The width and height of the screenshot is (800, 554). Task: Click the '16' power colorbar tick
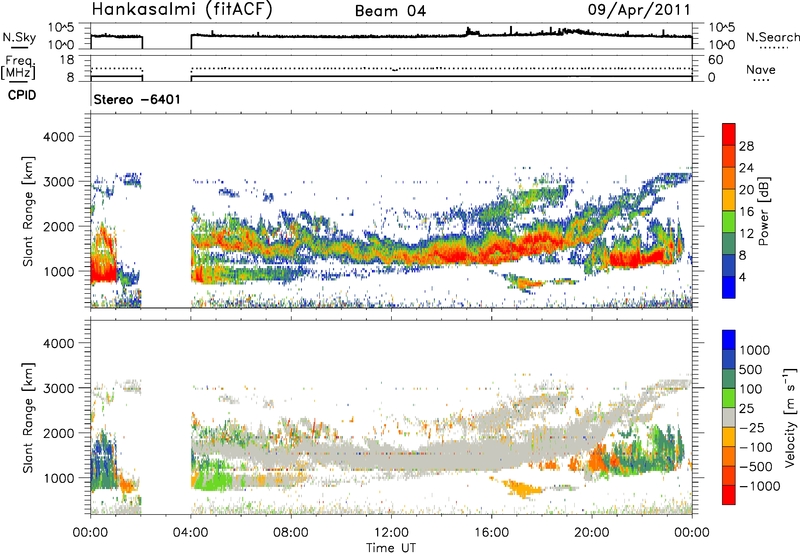click(x=746, y=212)
